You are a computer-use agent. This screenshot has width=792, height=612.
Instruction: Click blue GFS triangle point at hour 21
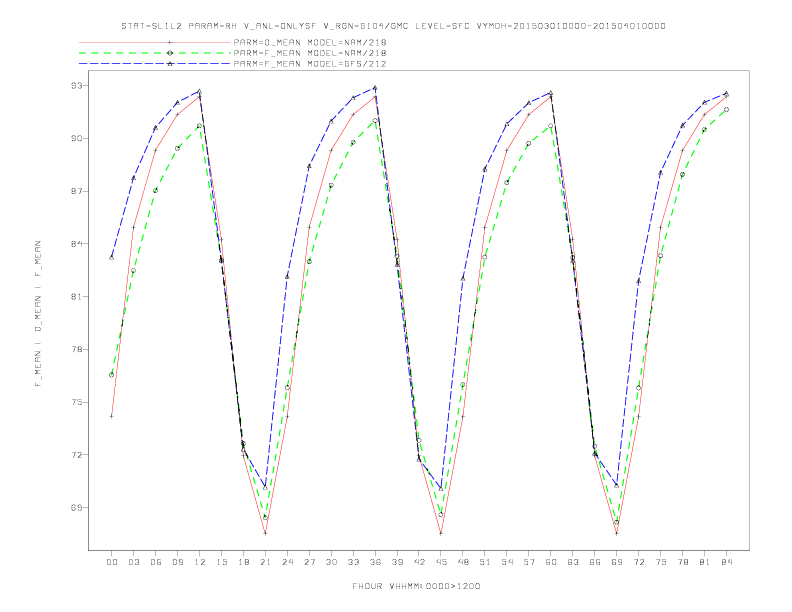(x=265, y=487)
